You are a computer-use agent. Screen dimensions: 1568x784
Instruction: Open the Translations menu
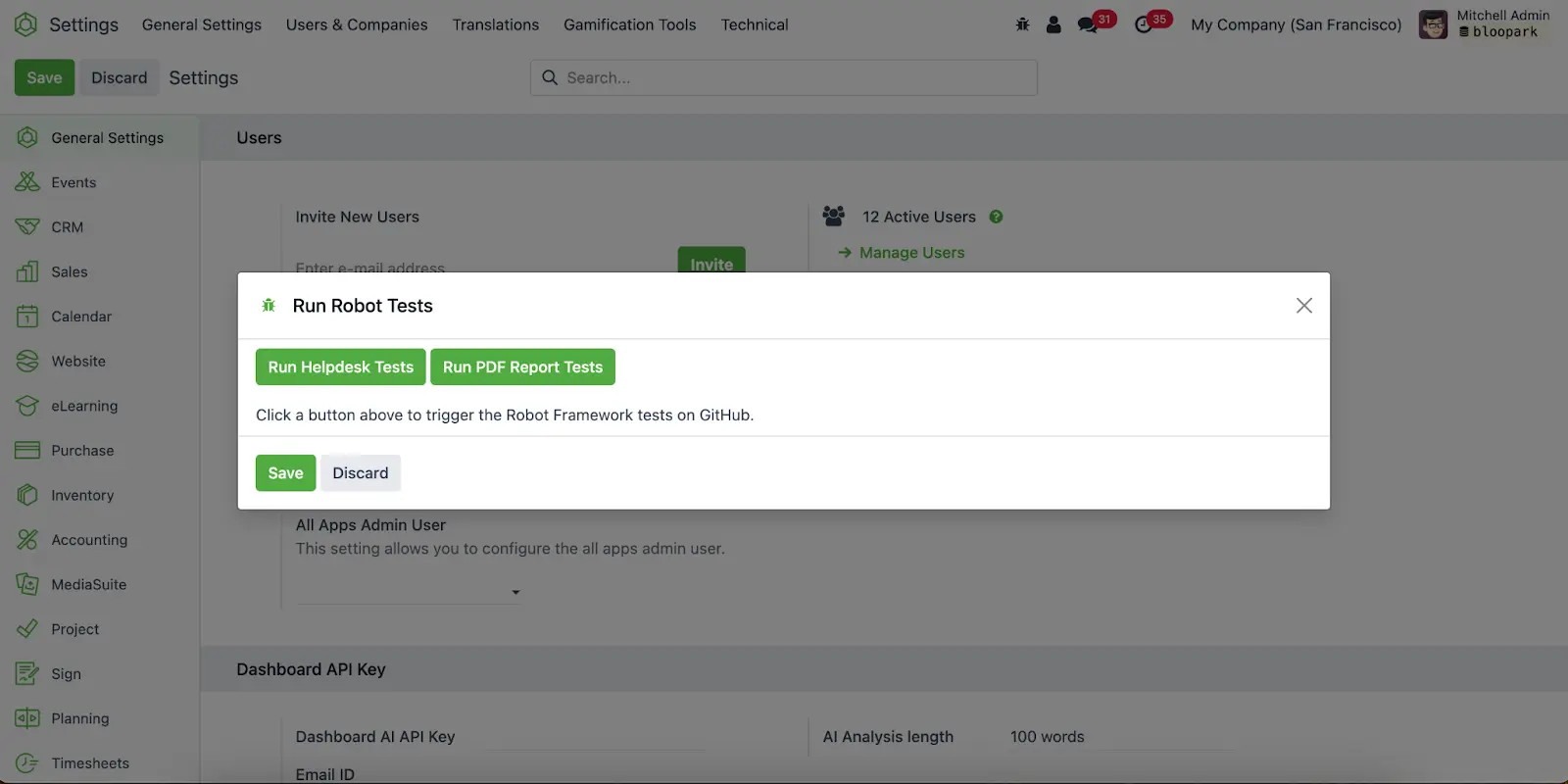pyautogui.click(x=496, y=24)
